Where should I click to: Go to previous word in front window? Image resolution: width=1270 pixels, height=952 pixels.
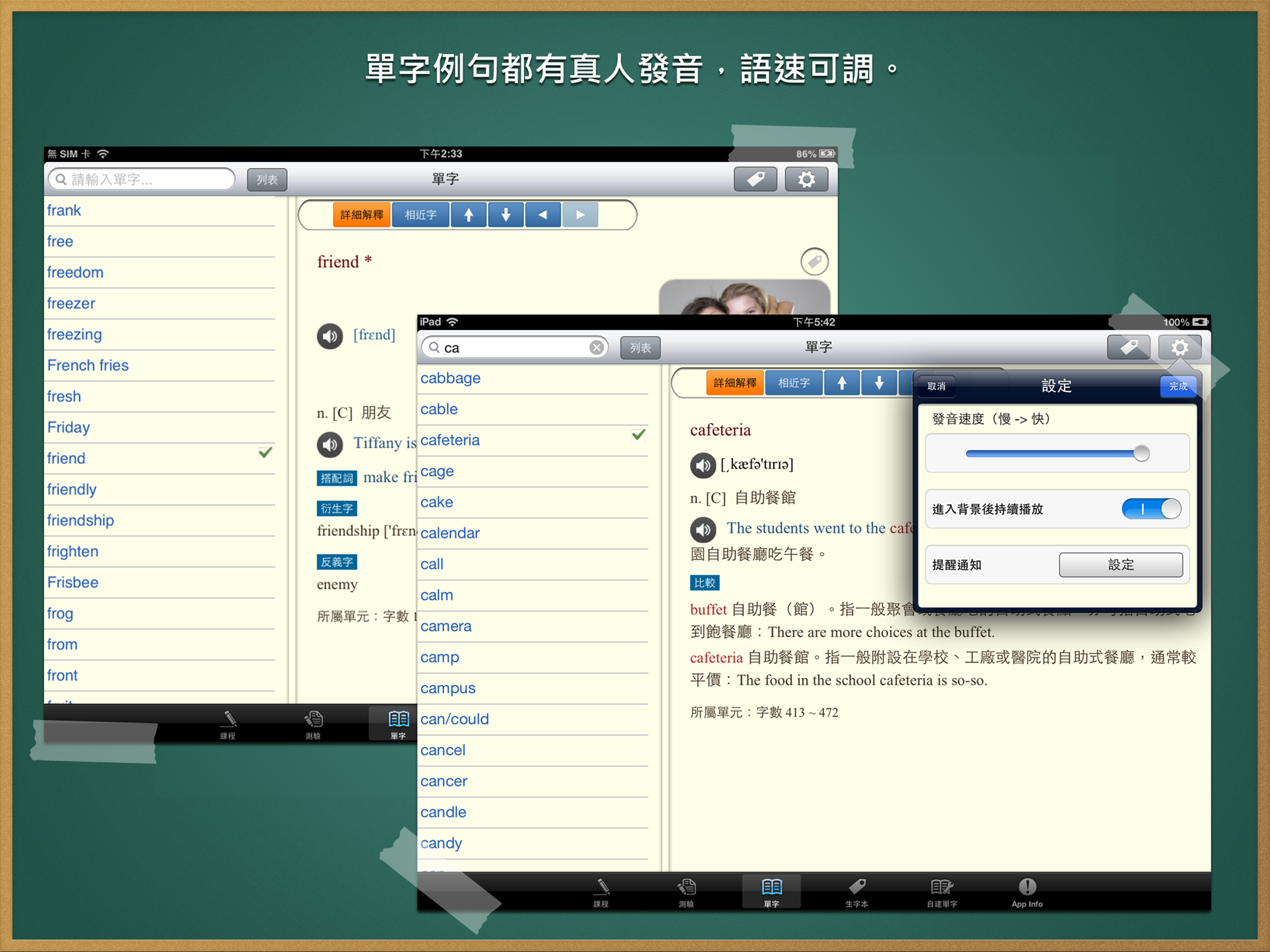[842, 383]
